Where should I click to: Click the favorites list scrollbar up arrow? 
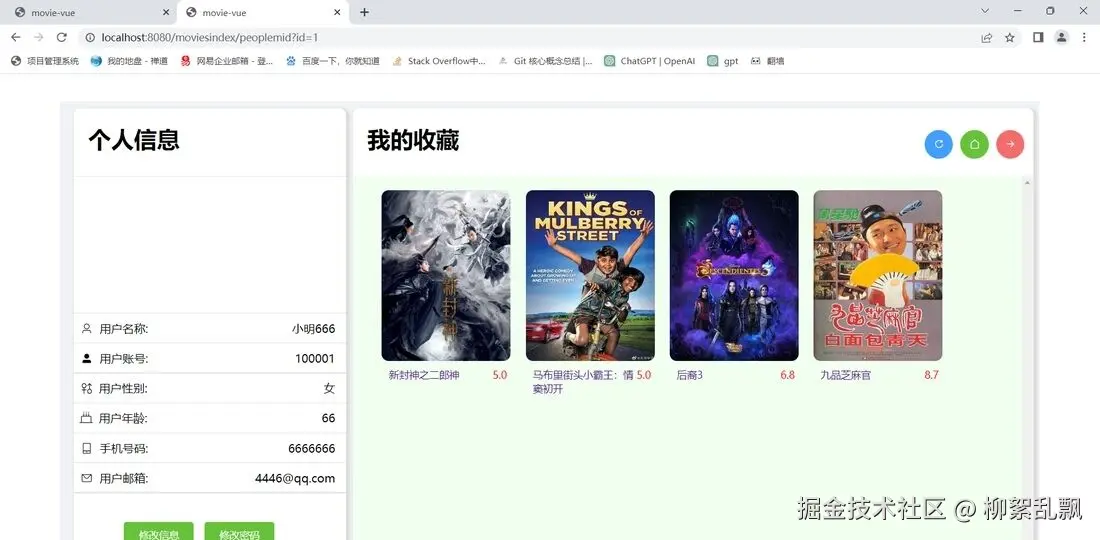tap(1028, 183)
